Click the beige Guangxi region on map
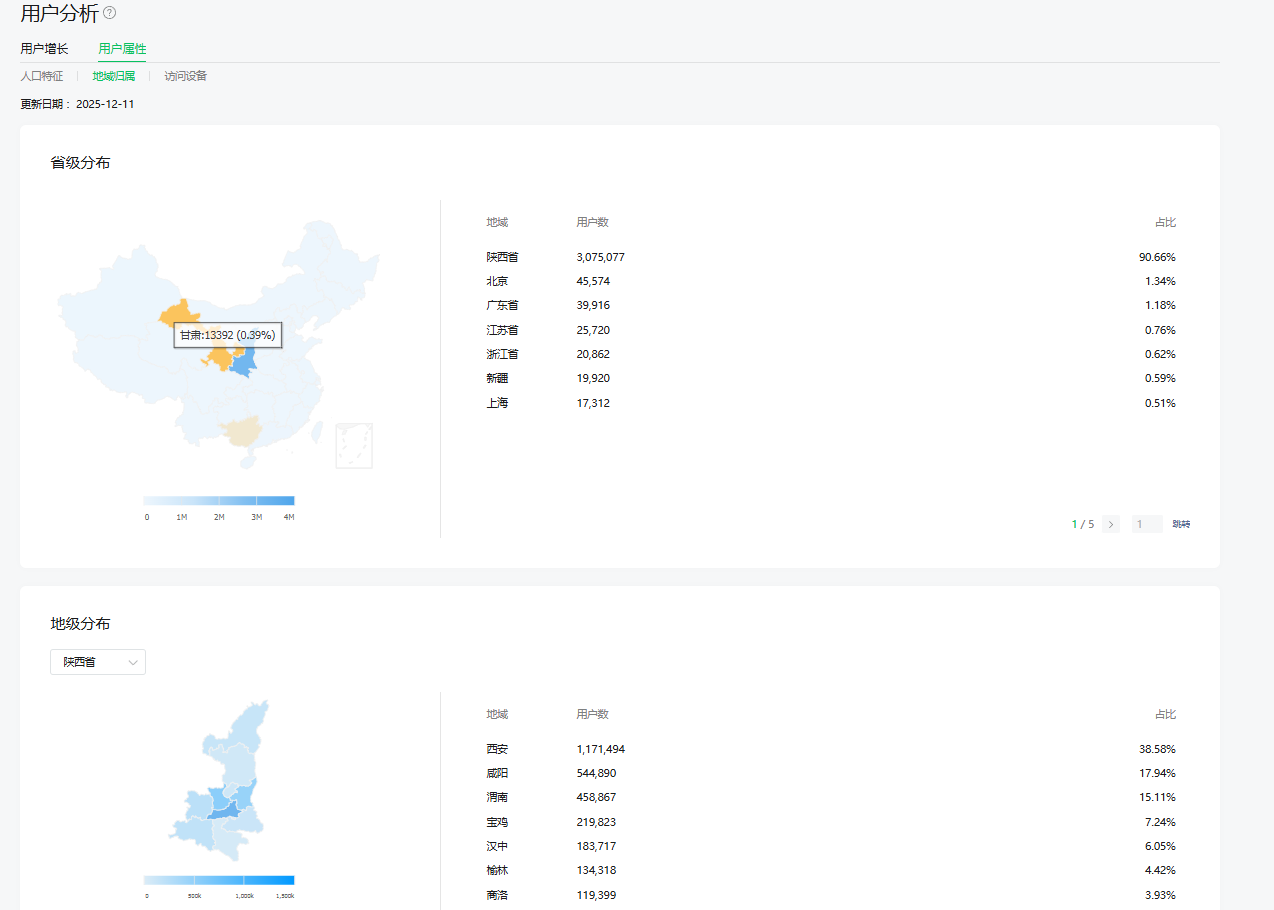This screenshot has height=910, width=1274. pyautogui.click(x=240, y=432)
